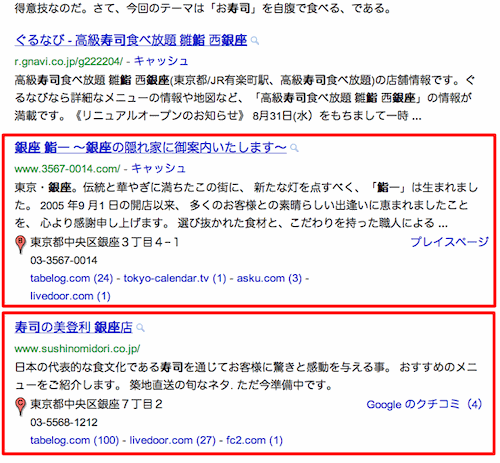Open tabelog.com (100) review link
The width and height of the screenshot is (500, 463).
click(75, 440)
